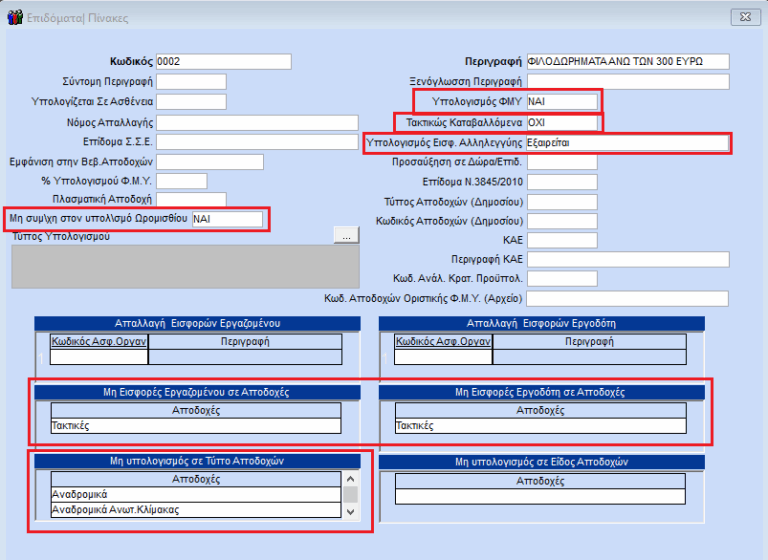Open the Υπολογισμός Εισφ. Αλληλεγγύης field

pos(627,143)
